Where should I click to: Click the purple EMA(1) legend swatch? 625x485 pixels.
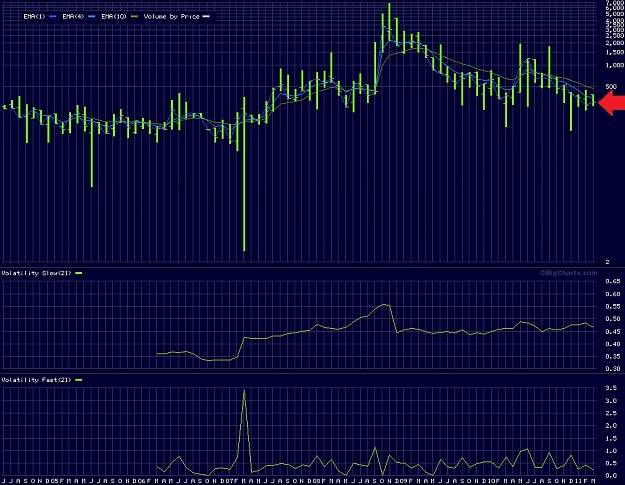(x=53, y=16)
